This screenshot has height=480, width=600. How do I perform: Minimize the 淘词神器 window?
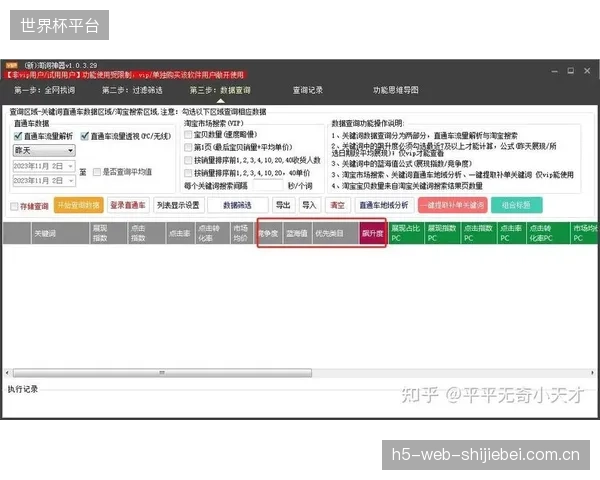click(x=554, y=71)
